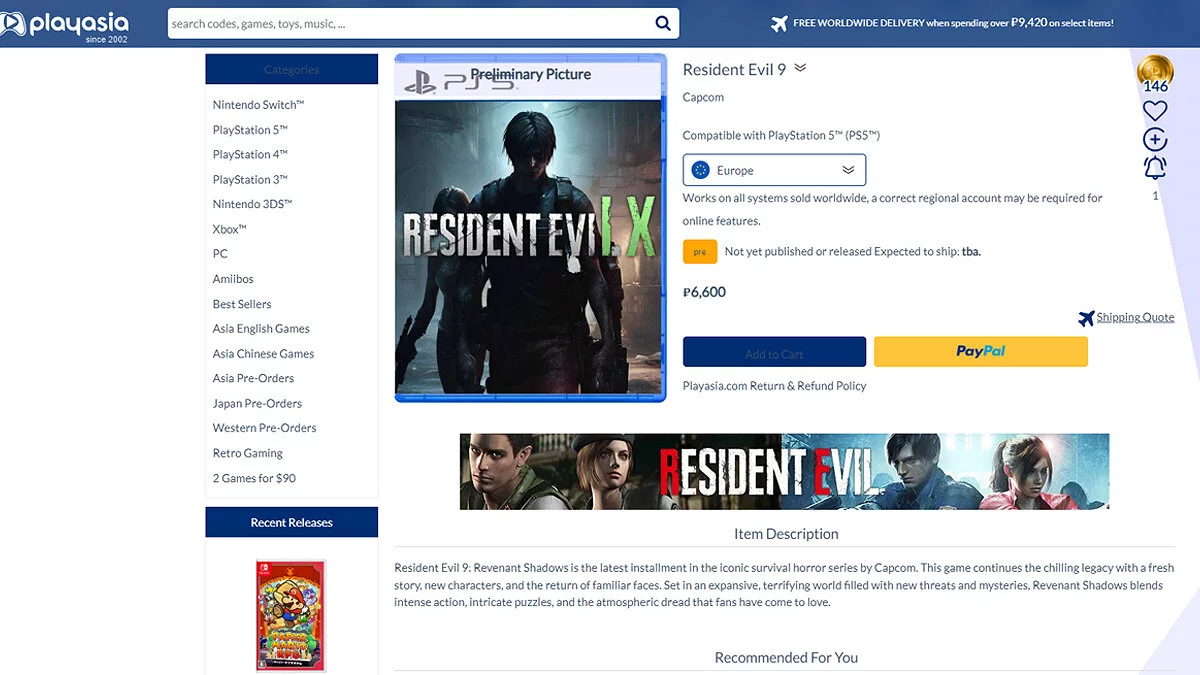Open the Europe region dropdown
Screen dimensions: 1200x675
(774, 170)
